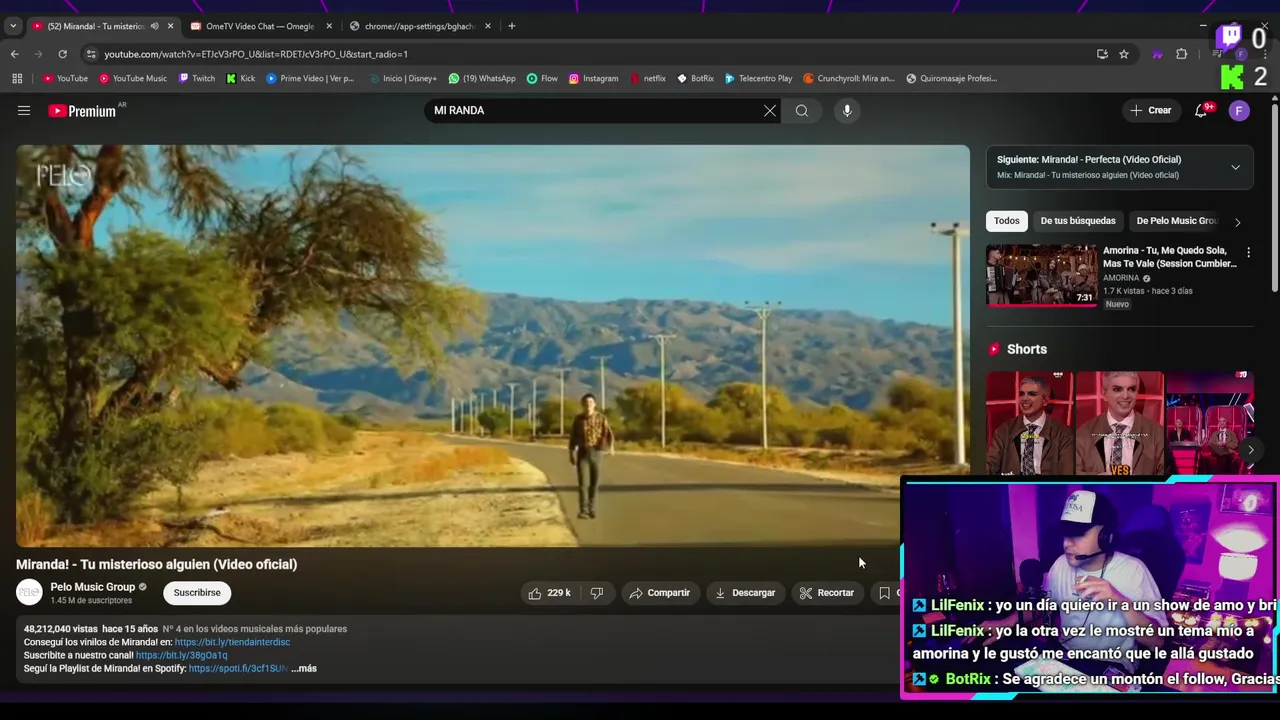Click the search magnifier button
1280x720 pixels.
802,111
